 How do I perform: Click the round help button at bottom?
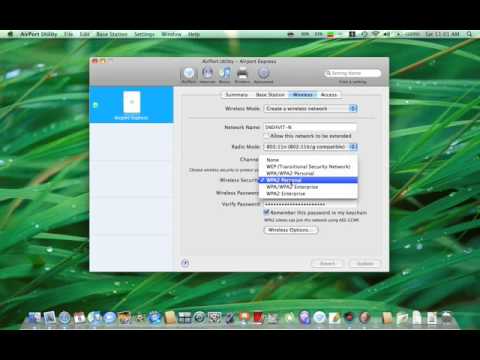[185, 263]
